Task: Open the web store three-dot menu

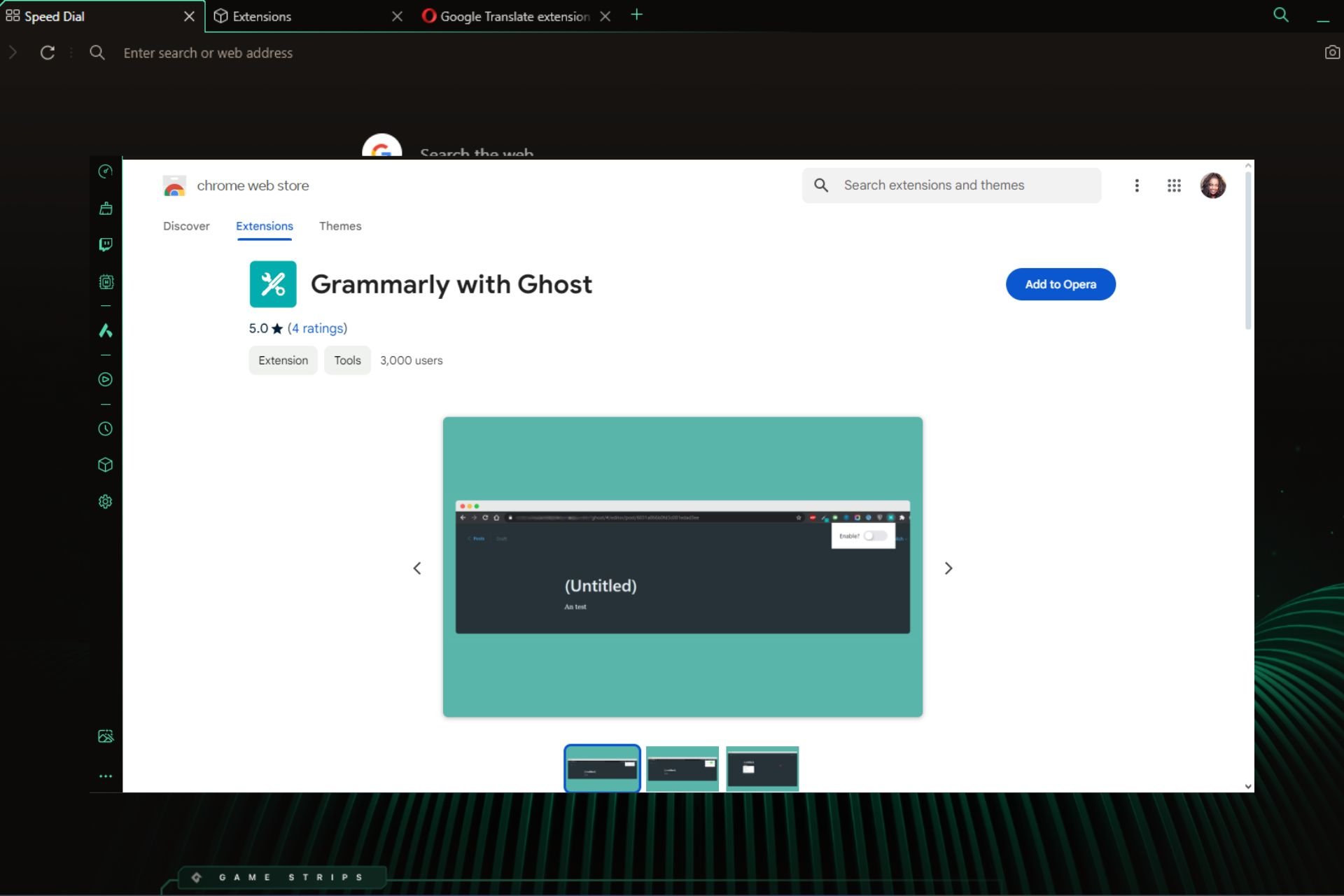Action: [1137, 185]
